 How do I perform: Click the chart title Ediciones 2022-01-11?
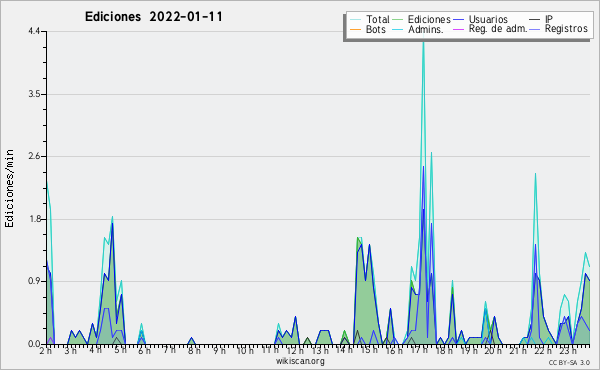tap(153, 17)
